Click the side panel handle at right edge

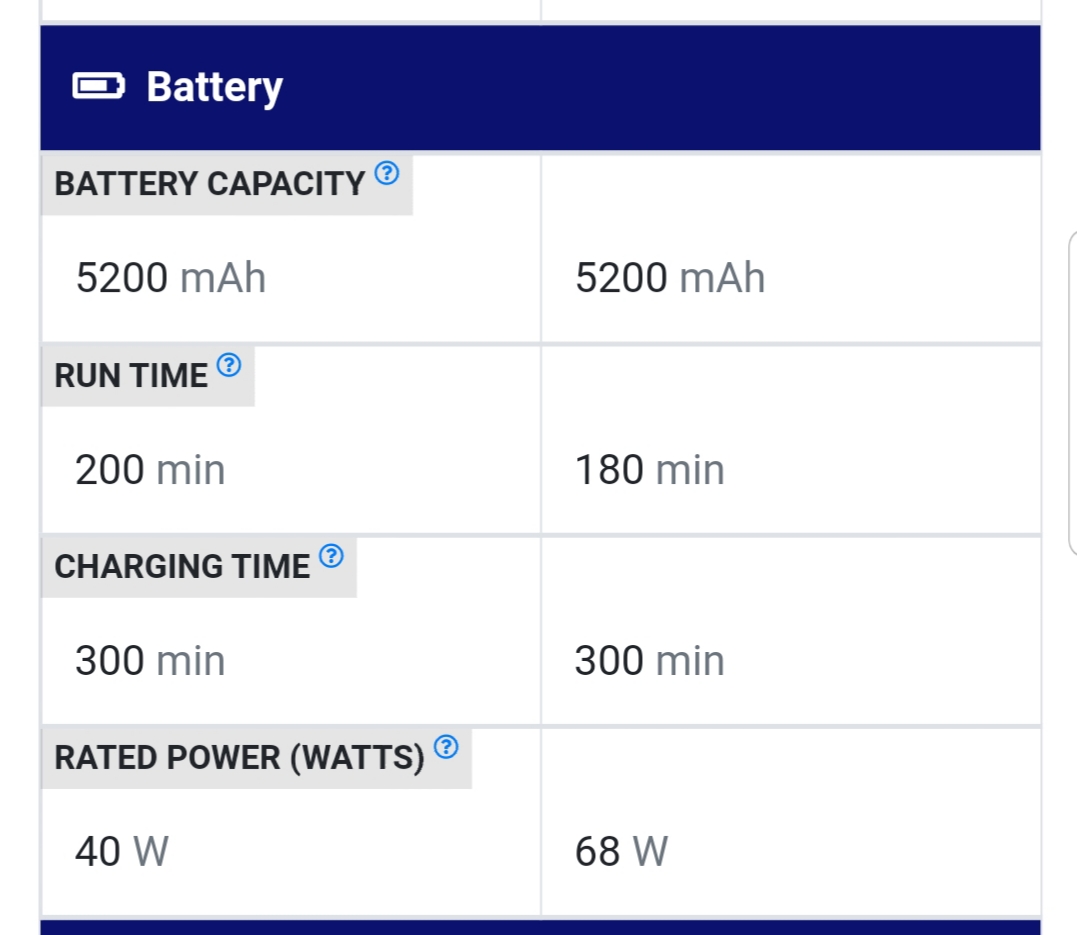tap(1072, 393)
